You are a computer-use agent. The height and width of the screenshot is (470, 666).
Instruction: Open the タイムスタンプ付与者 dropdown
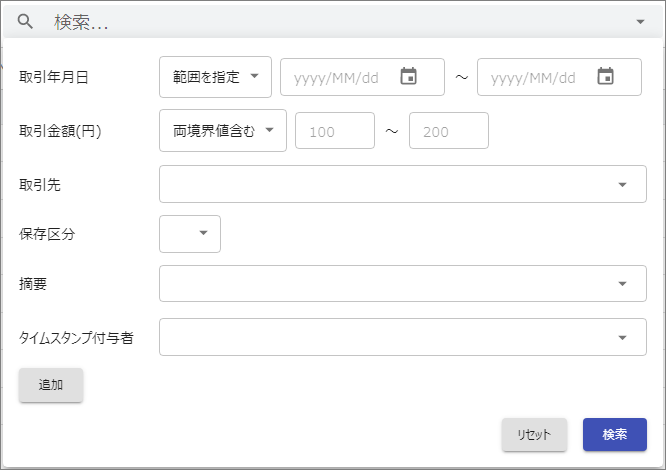click(x=403, y=337)
